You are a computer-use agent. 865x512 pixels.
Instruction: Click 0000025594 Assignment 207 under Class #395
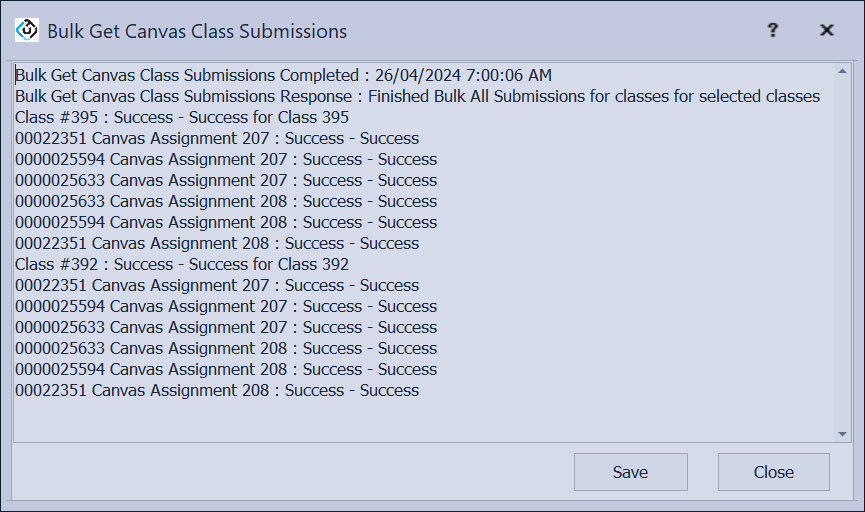point(226,159)
